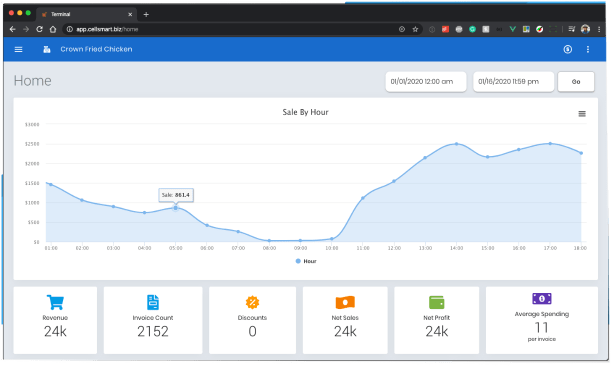Click the browser back arrow
Screen dimensions: 614x367
click(13, 29)
